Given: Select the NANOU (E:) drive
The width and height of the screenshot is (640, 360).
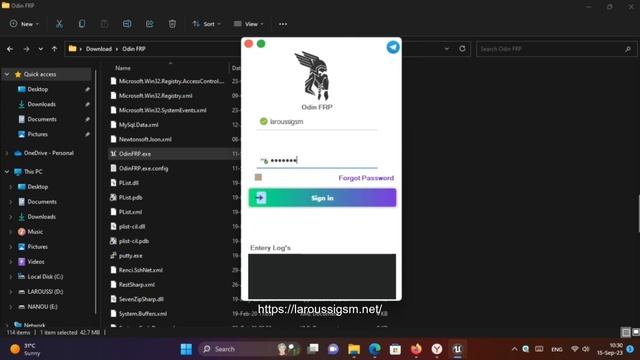Looking at the screenshot, I should 42,307.
